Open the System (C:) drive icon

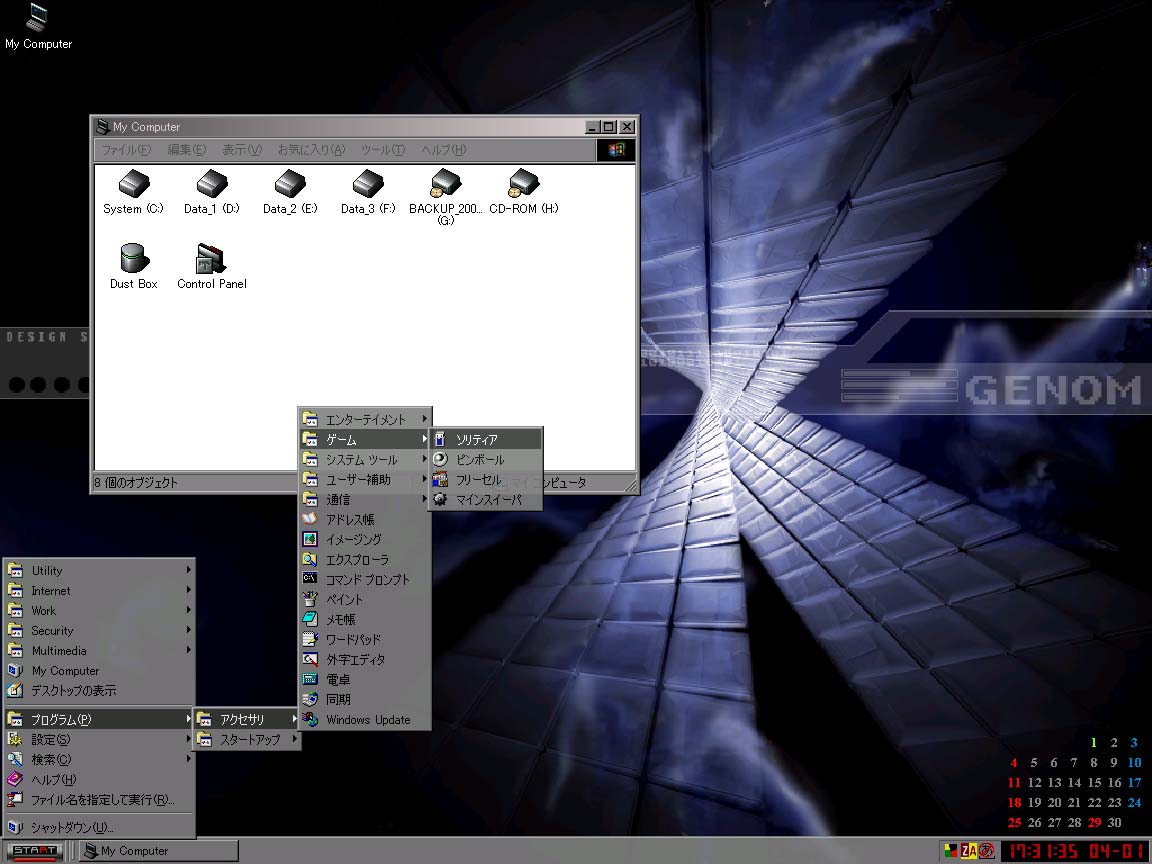tap(133, 185)
